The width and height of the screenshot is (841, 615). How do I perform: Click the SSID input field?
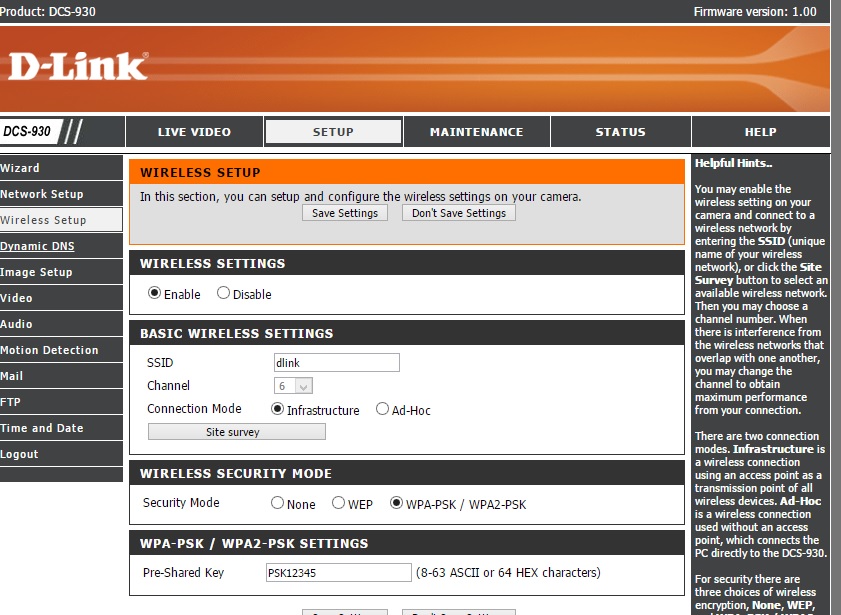pyautogui.click(x=336, y=362)
